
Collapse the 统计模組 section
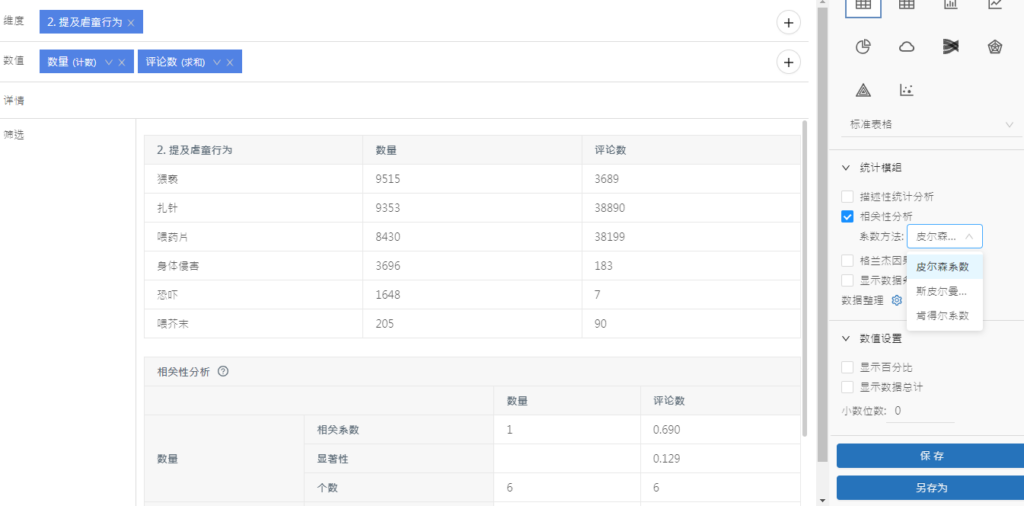846,168
